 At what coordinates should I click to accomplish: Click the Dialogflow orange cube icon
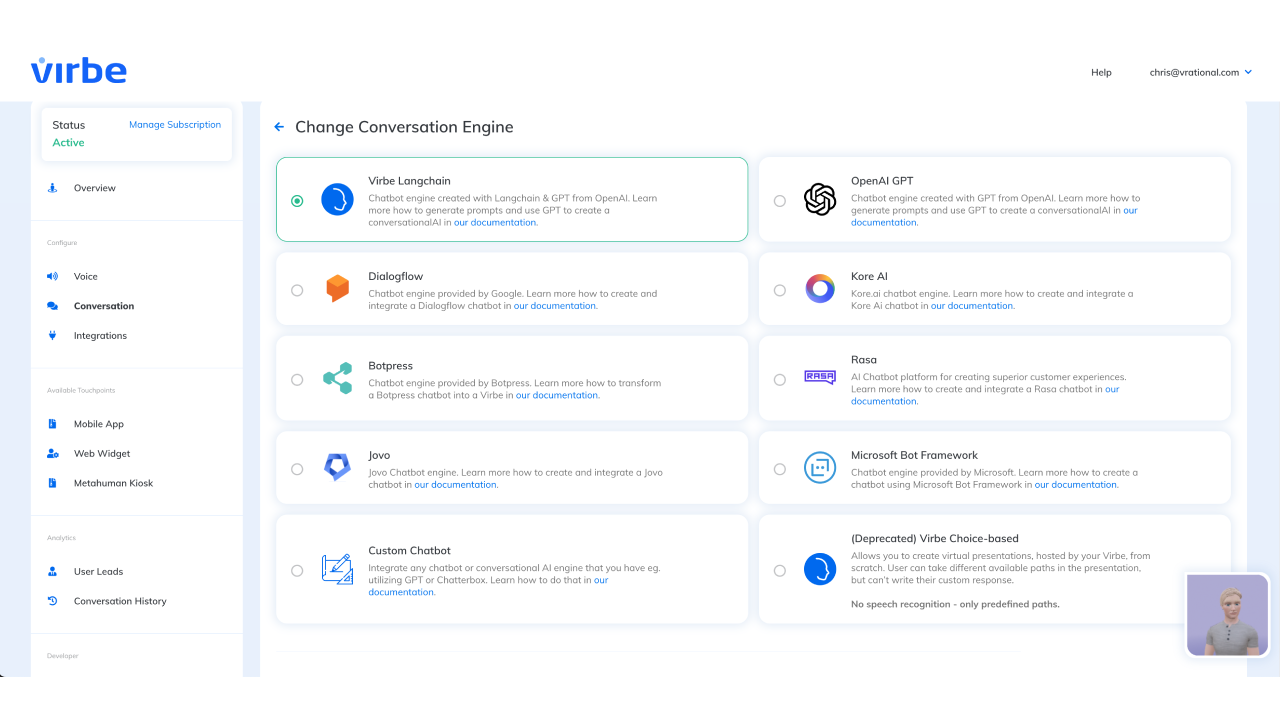pos(338,289)
